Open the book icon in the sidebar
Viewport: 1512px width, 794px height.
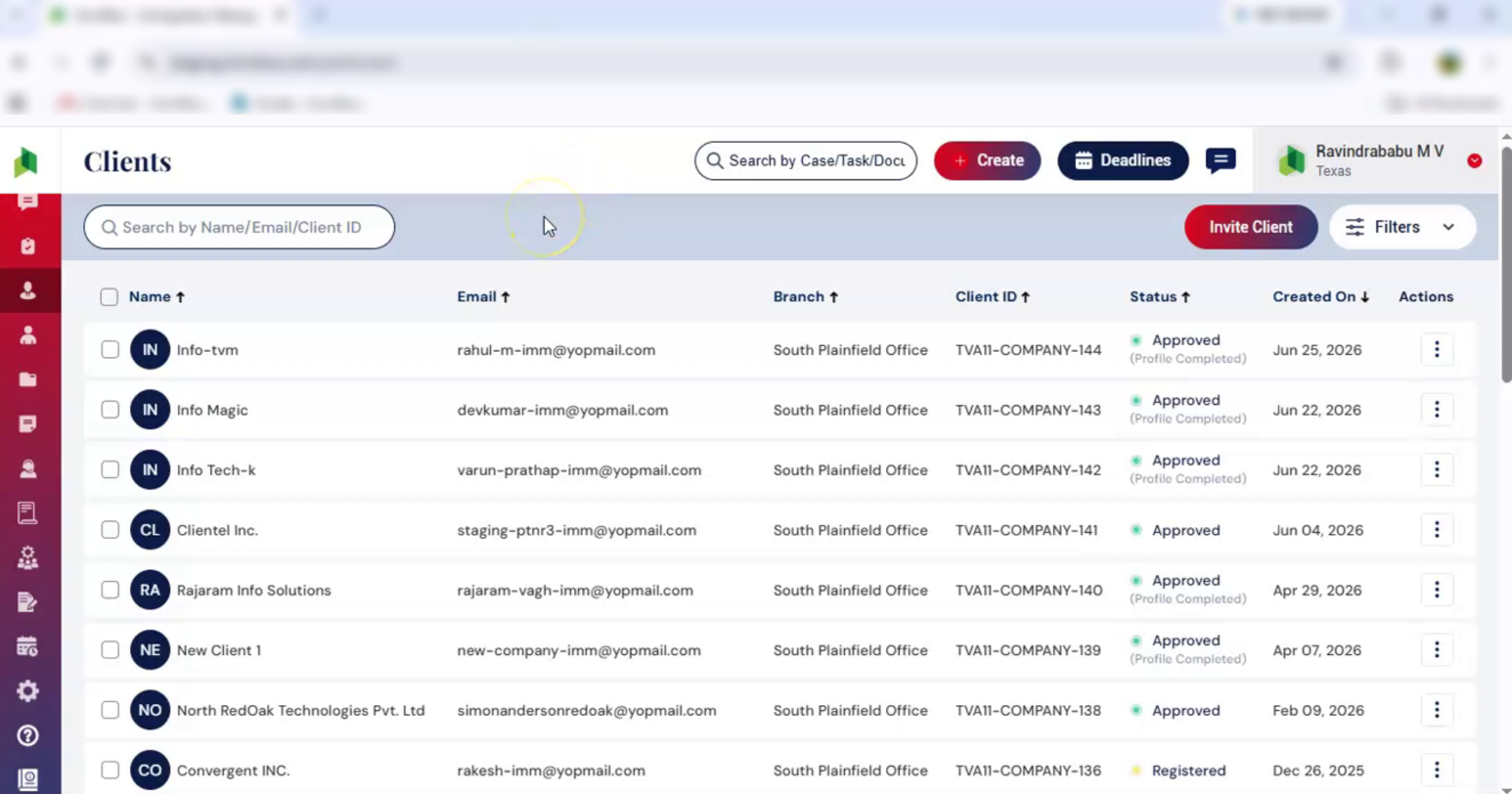[28, 513]
